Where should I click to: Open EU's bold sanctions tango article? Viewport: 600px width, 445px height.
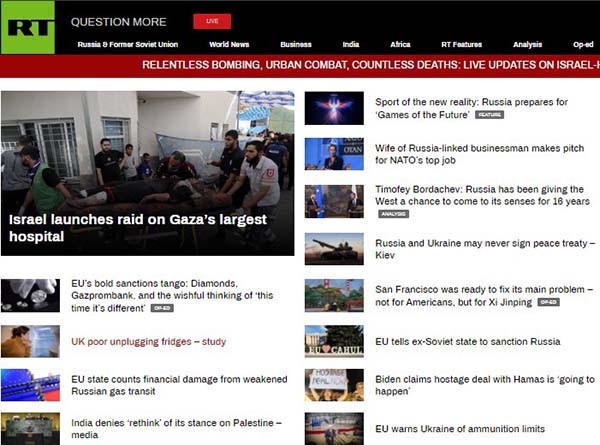[x=172, y=295]
